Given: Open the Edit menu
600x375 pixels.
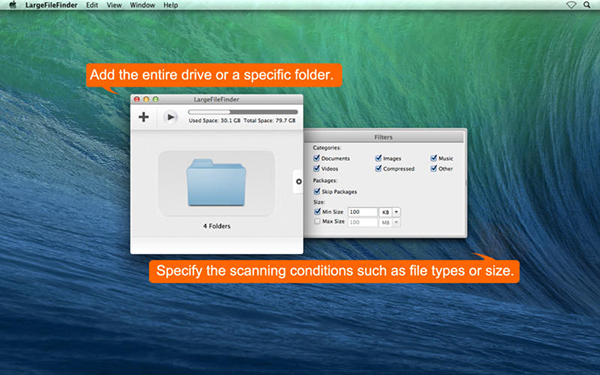Looking at the screenshot, I should coord(92,5).
